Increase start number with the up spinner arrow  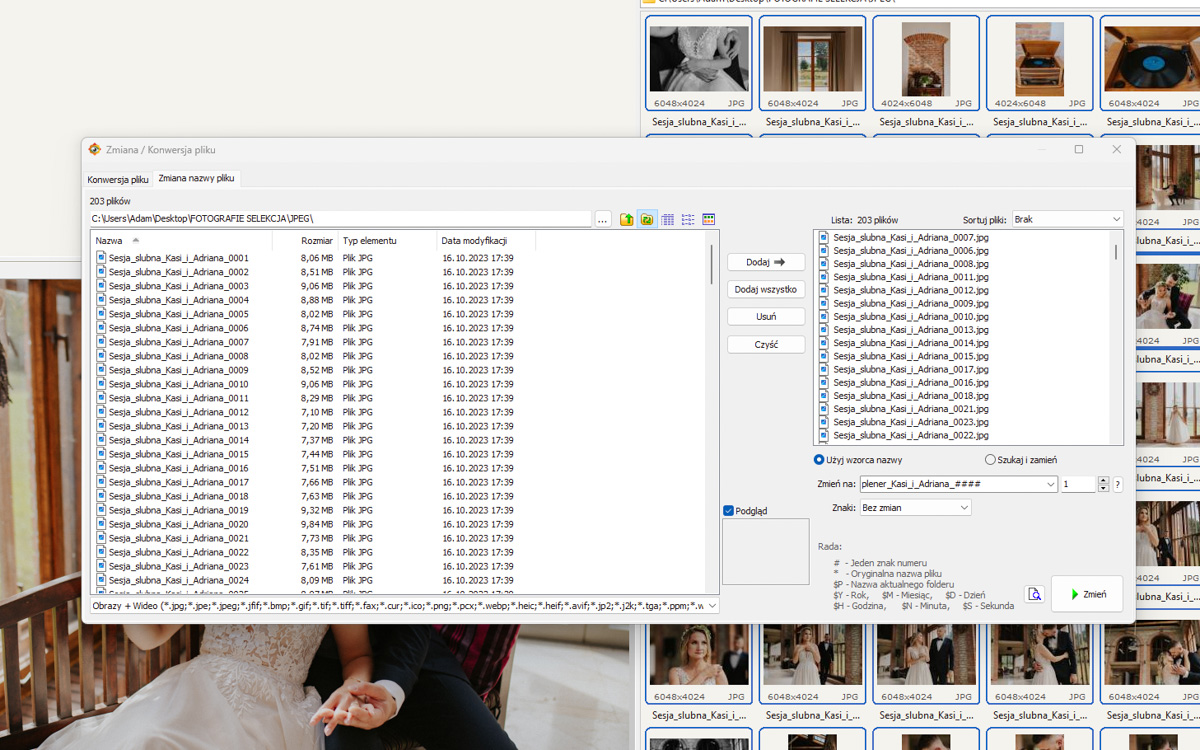tap(1103, 481)
